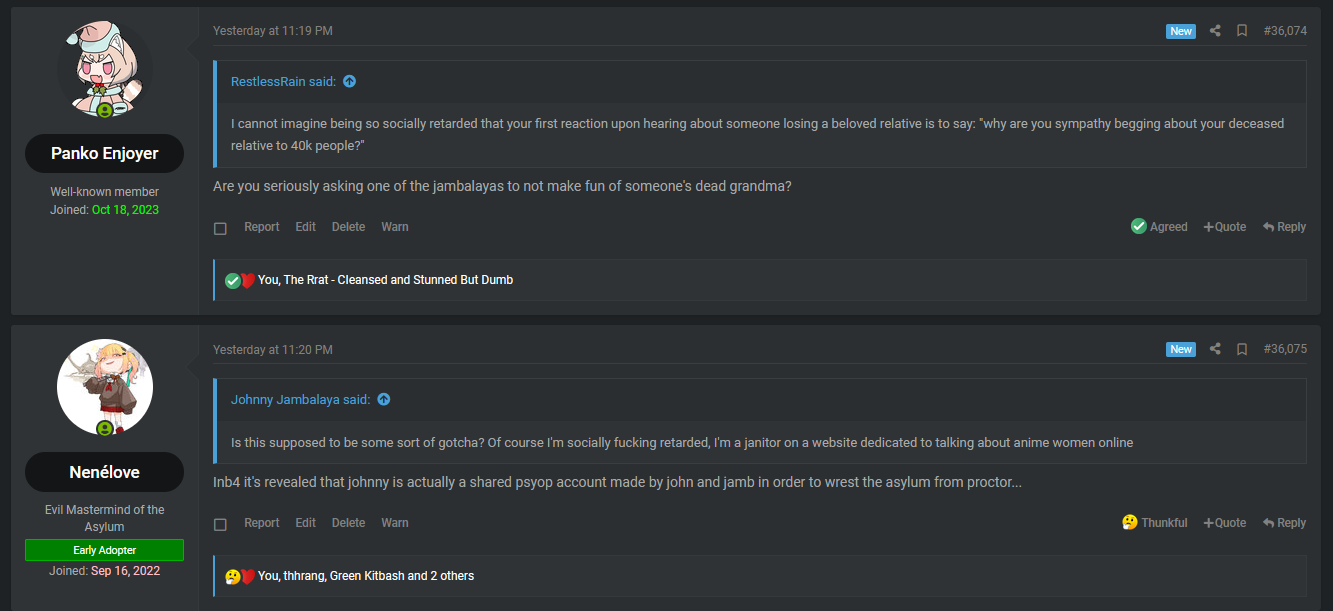Toggle the Agreed reaction on Panko Enjoyer's post
Screen dimensions: 1333x611
1159,227
